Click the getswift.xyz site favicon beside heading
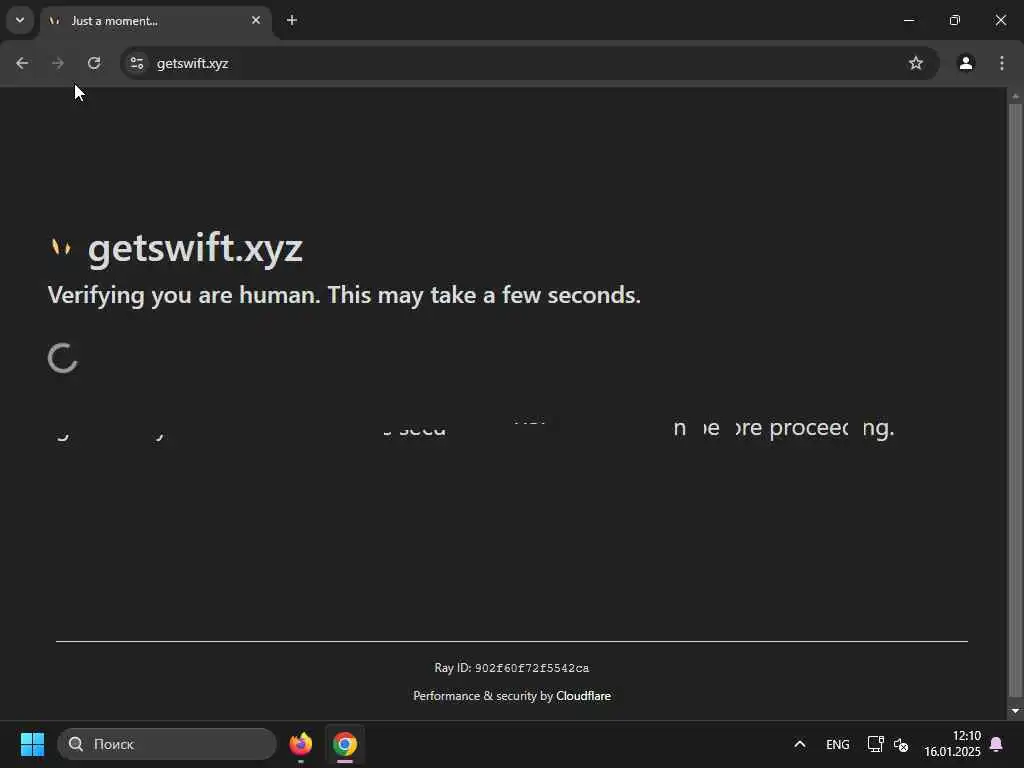The image size is (1024, 768). tap(61, 248)
